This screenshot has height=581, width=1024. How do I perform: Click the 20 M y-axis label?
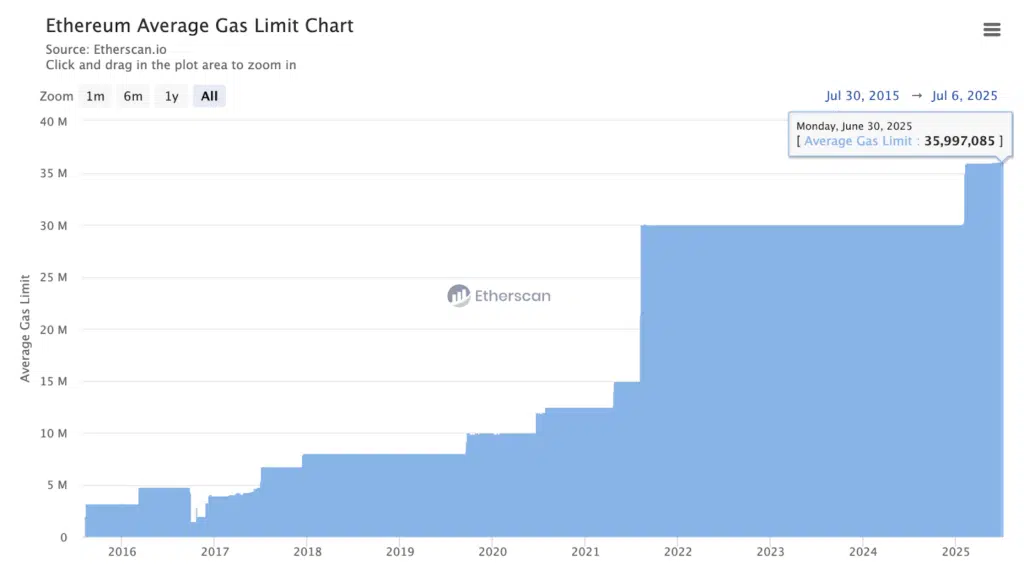click(52, 329)
